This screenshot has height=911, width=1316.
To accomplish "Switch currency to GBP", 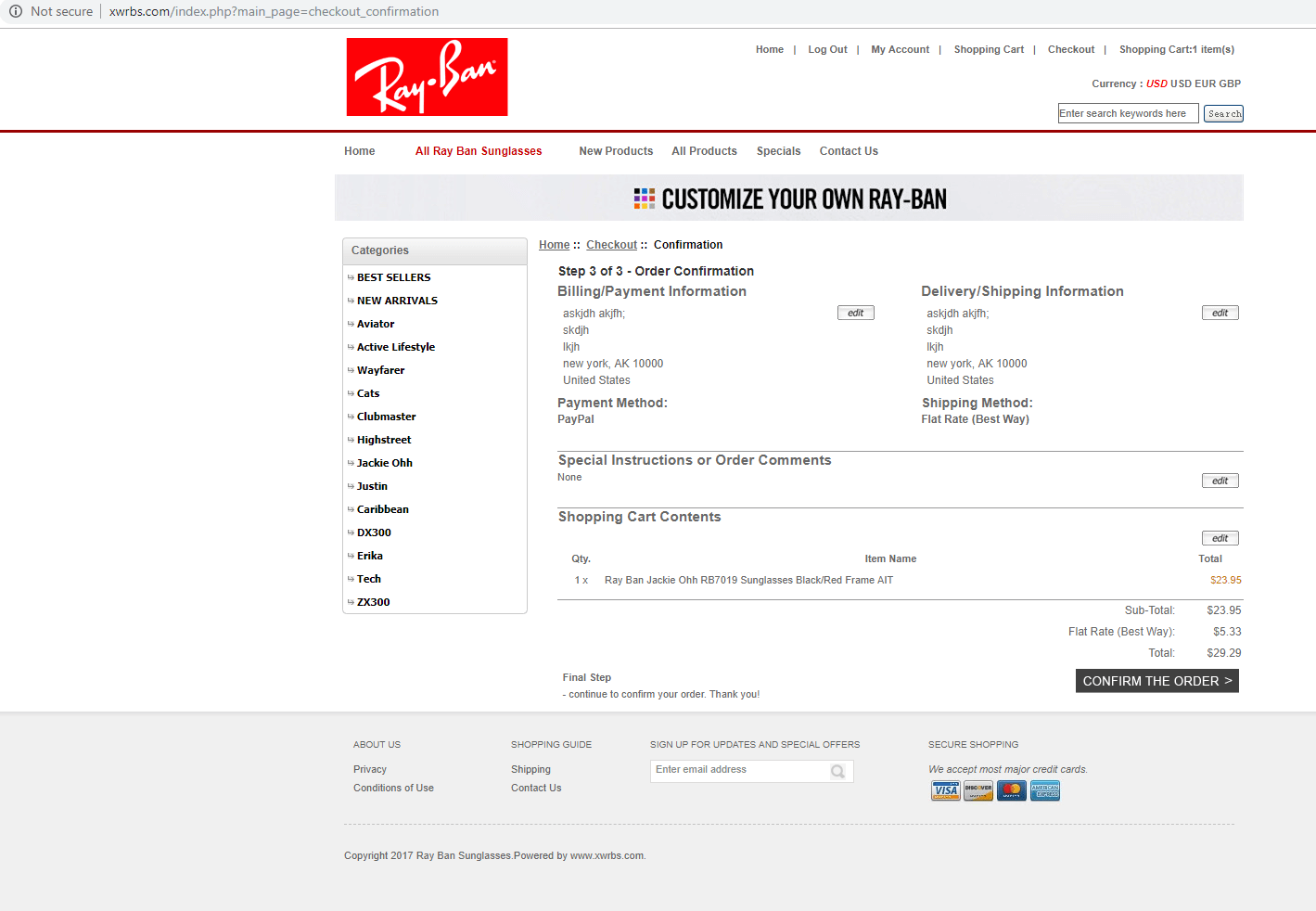I will (x=1230, y=83).
